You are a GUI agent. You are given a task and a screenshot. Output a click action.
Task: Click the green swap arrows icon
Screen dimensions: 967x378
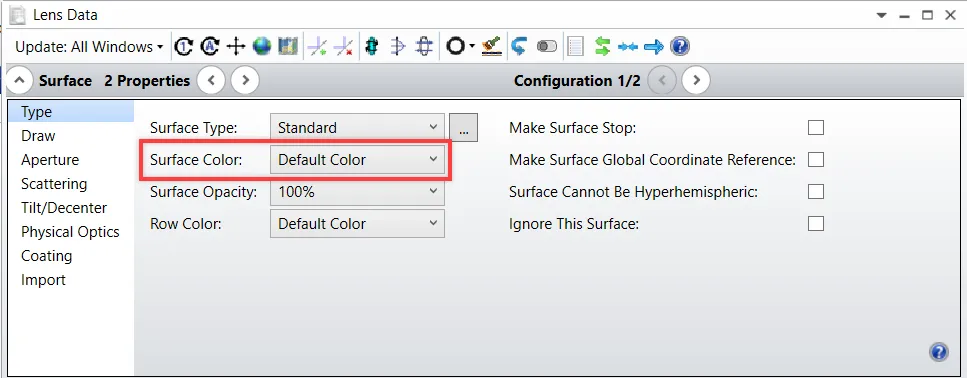[602, 46]
